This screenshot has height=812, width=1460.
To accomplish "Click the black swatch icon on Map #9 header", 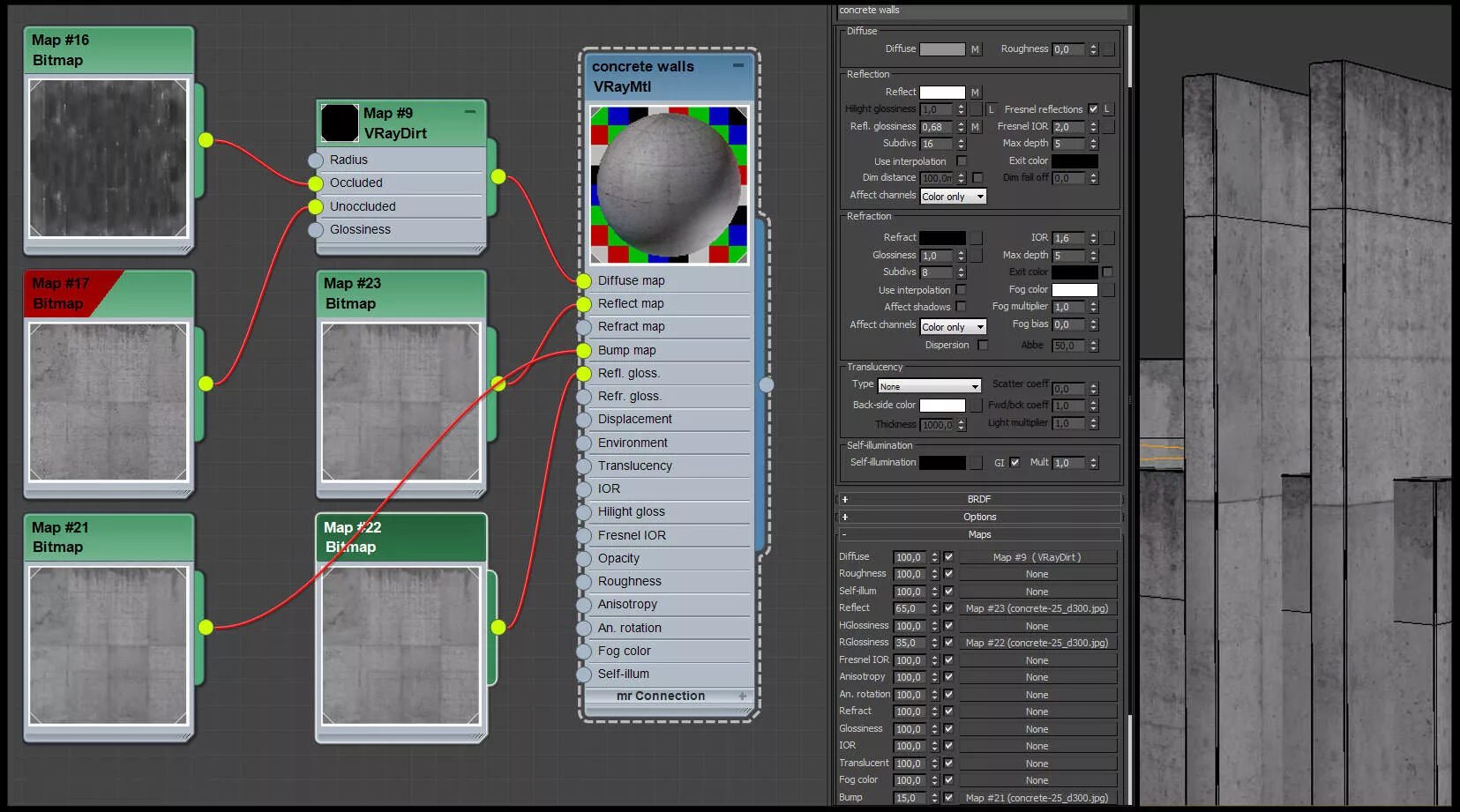I will (x=340, y=123).
